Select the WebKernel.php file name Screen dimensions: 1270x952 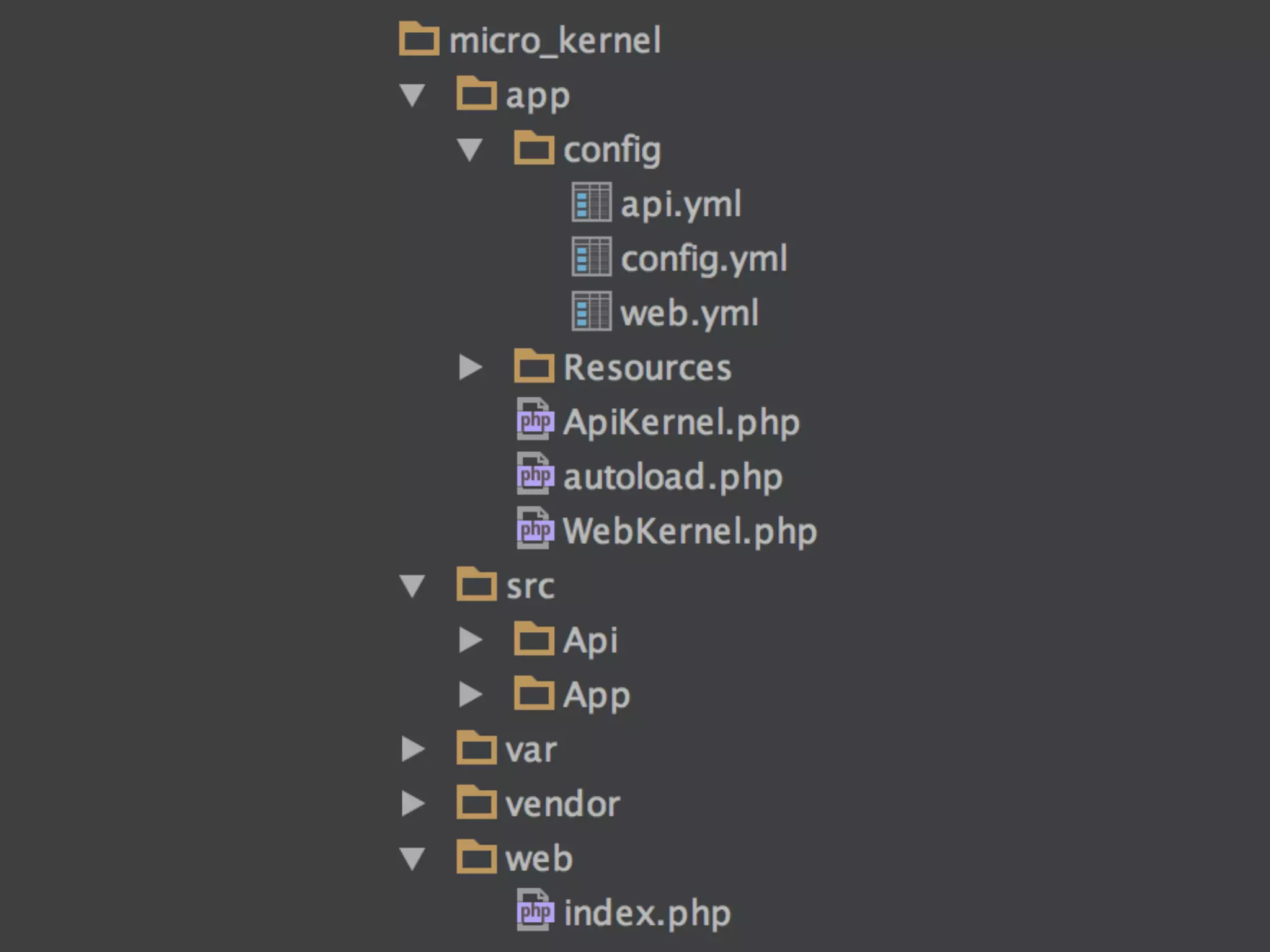point(690,531)
